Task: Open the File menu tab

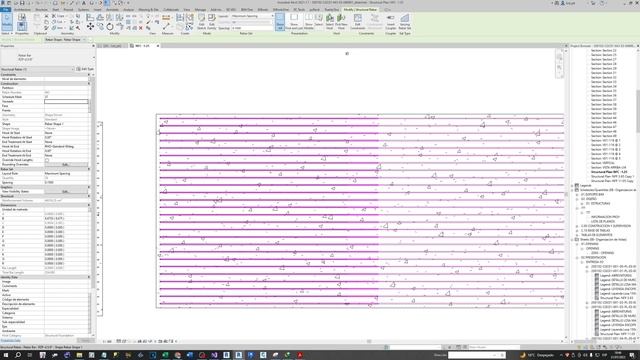Action: (5, 9)
